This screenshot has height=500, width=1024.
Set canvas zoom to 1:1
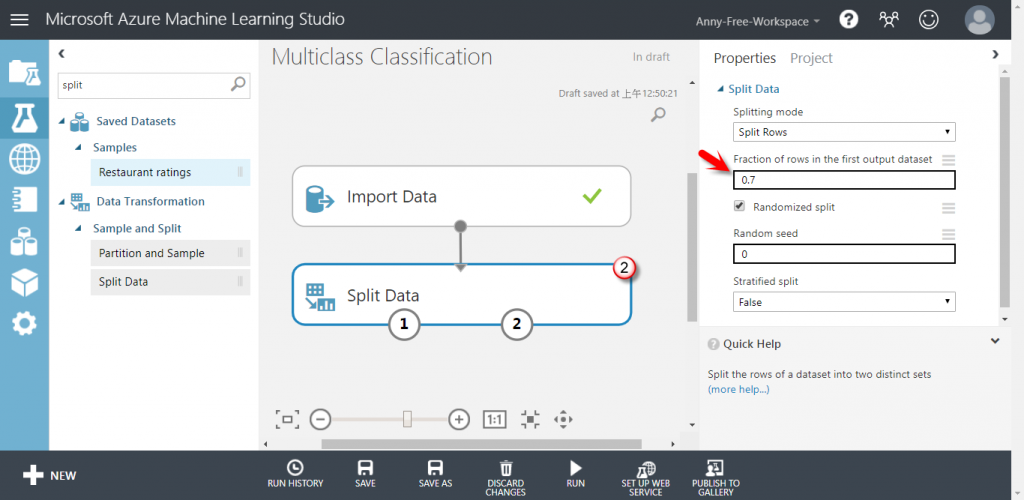coord(494,419)
